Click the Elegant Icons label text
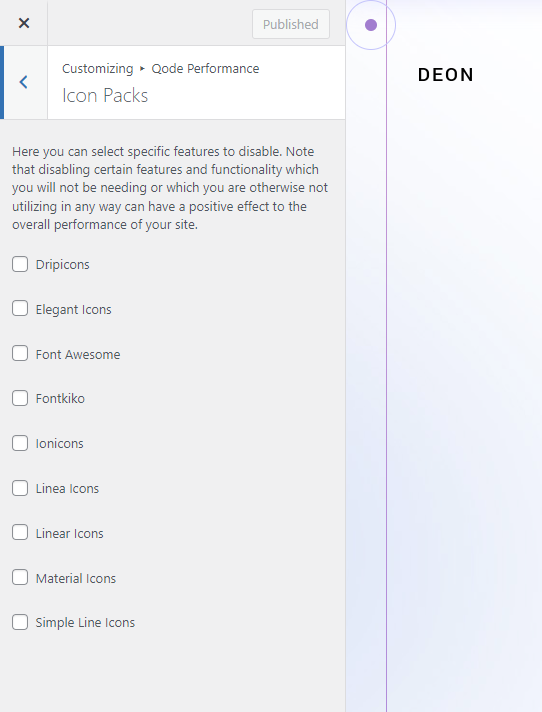 [74, 310]
